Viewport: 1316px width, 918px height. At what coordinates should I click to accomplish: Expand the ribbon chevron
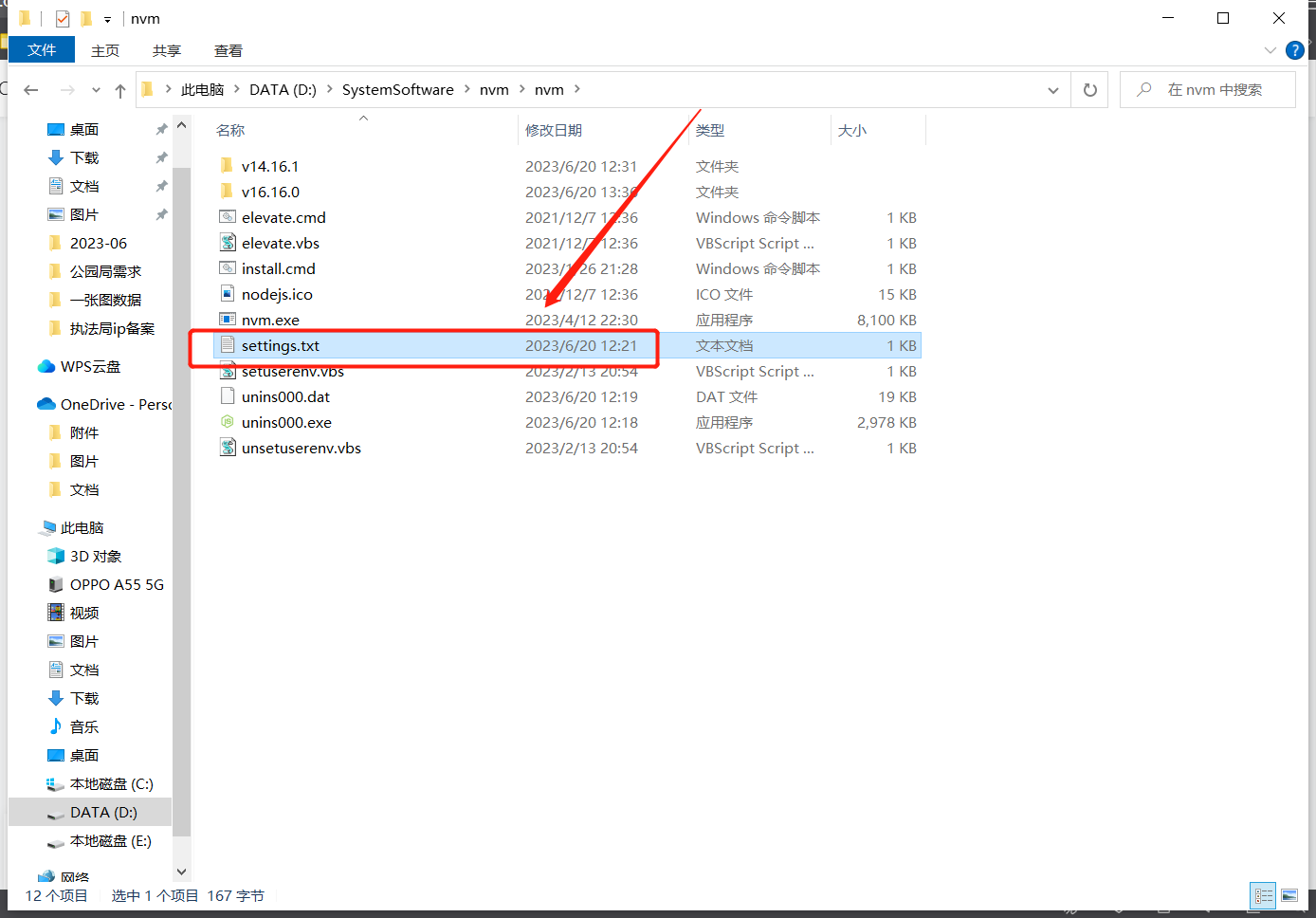(x=1270, y=50)
